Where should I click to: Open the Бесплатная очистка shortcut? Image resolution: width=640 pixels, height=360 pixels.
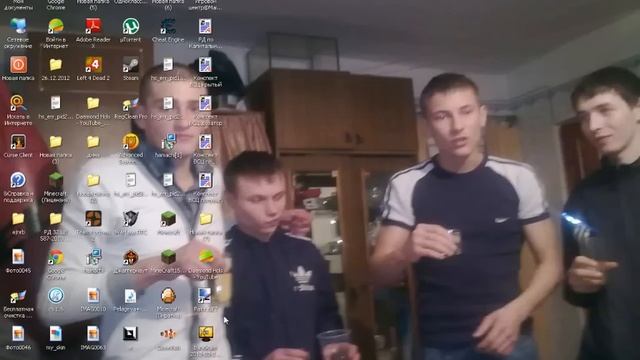[18, 296]
